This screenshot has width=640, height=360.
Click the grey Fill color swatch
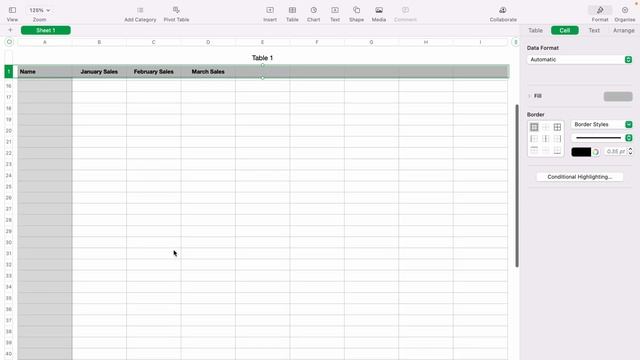[618, 96]
